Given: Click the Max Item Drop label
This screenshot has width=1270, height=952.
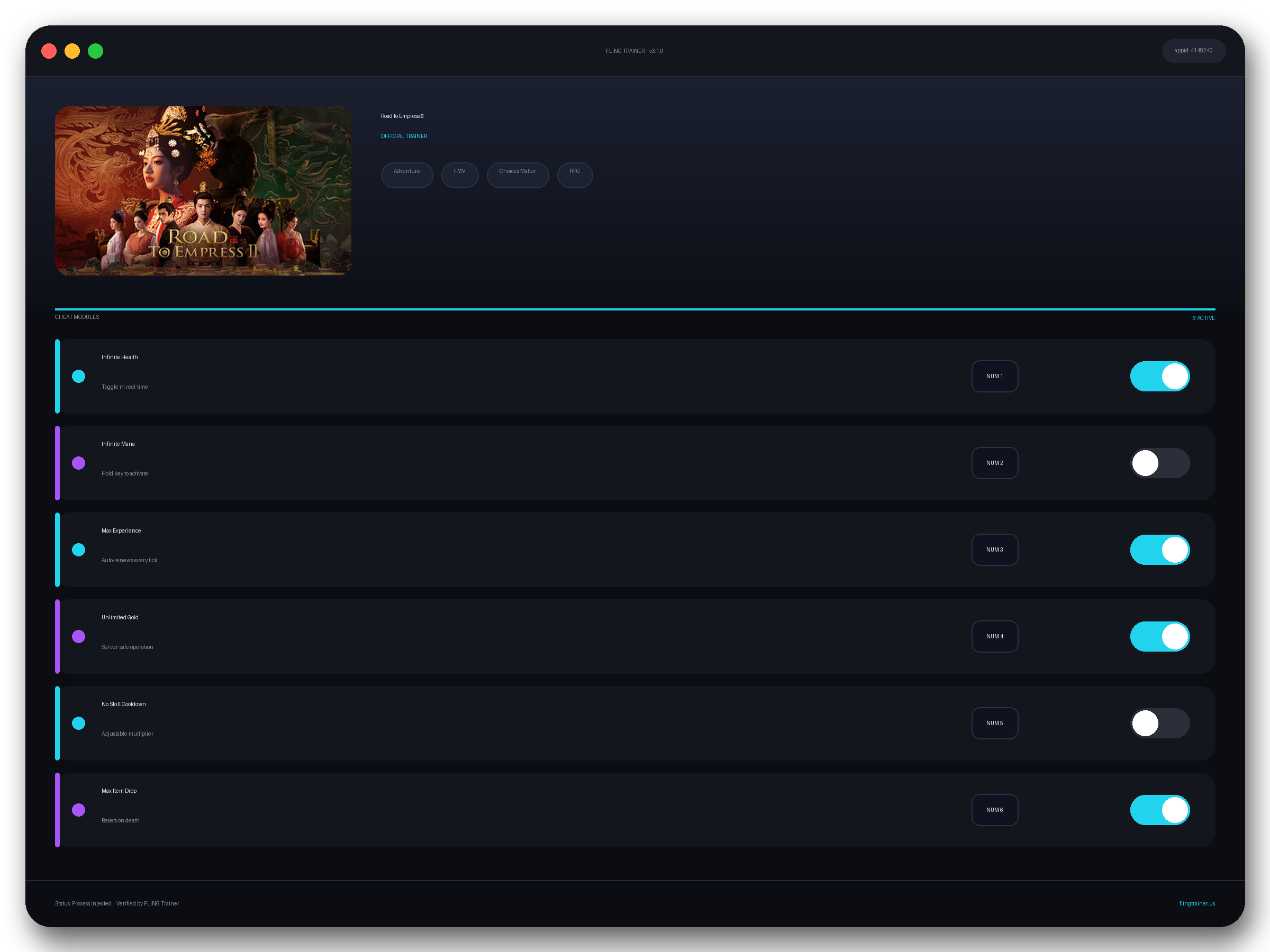Looking at the screenshot, I should 119,791.
